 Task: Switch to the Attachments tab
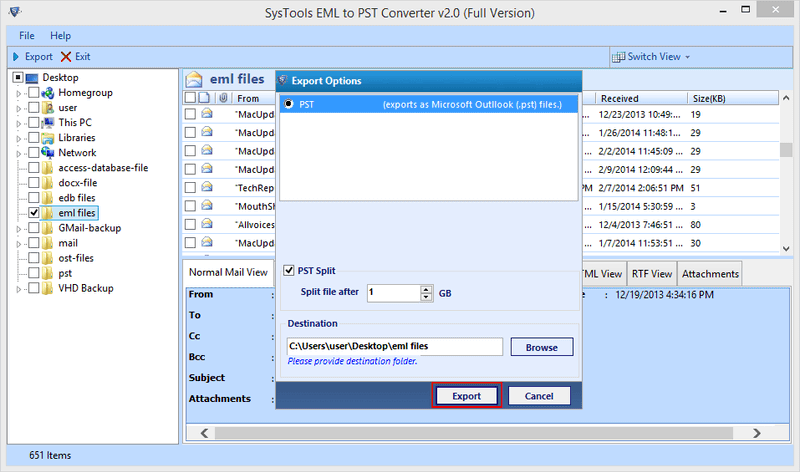pyautogui.click(x=711, y=273)
